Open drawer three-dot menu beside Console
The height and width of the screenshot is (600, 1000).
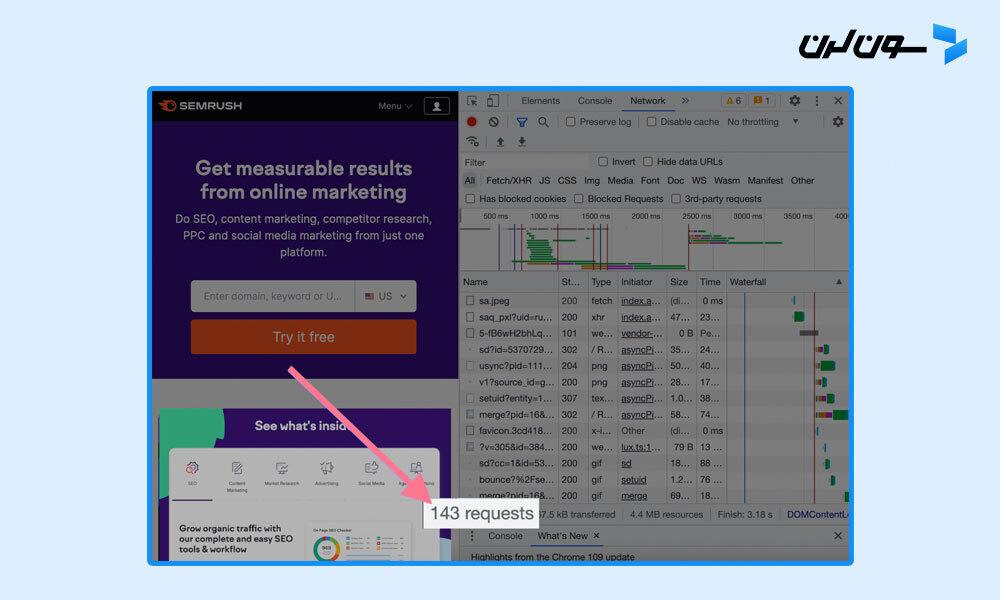[473, 536]
